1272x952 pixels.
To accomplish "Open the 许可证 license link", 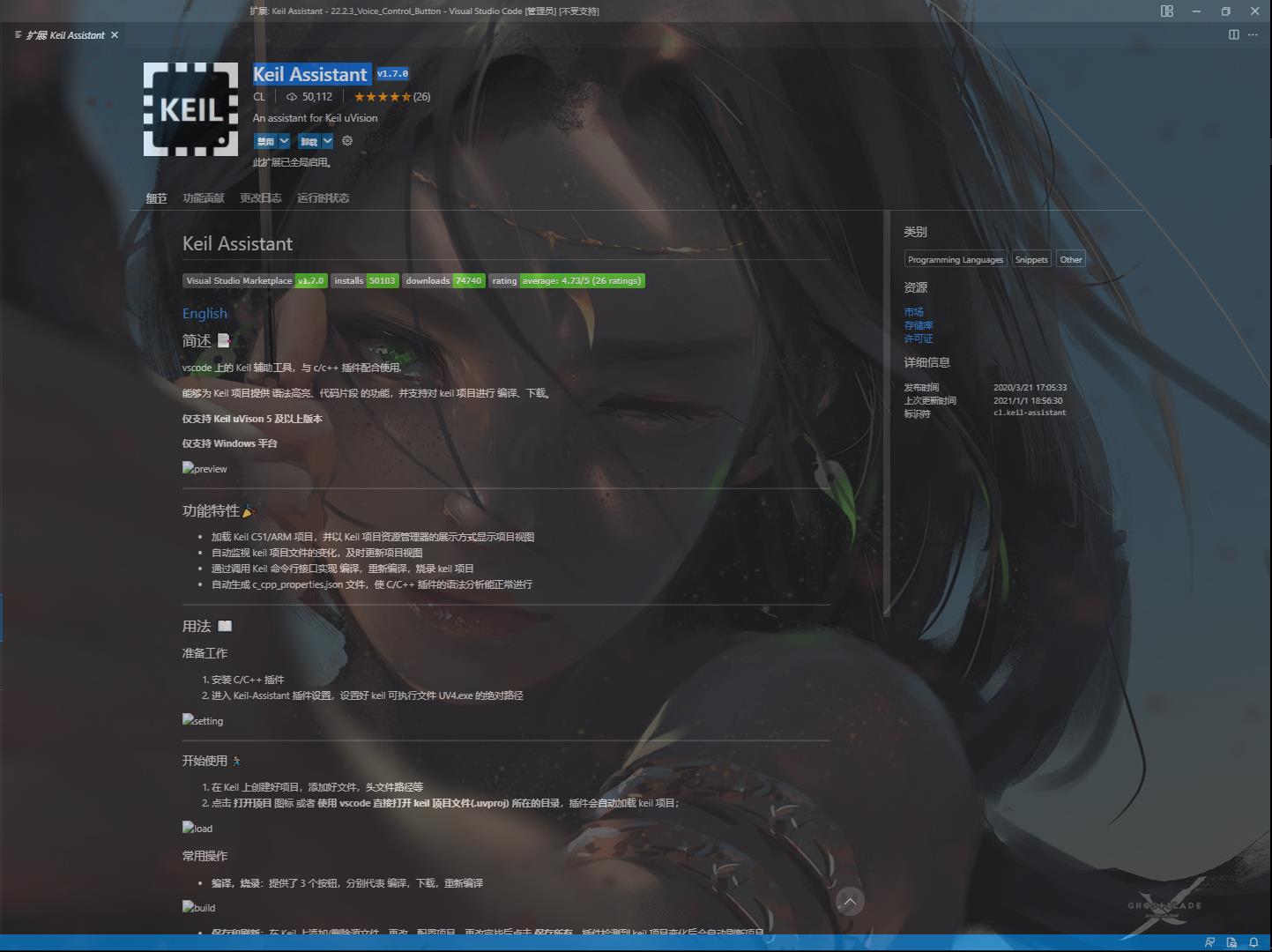I will click(x=919, y=338).
